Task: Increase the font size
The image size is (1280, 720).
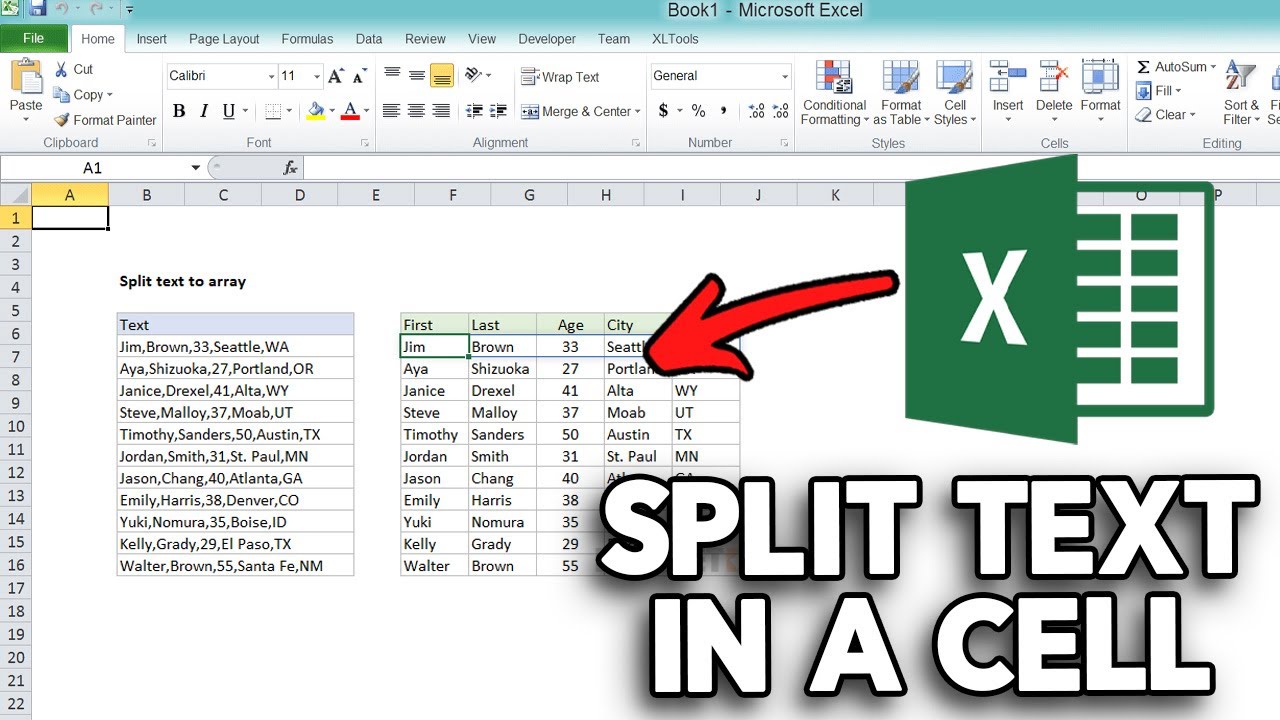Action: click(x=336, y=76)
